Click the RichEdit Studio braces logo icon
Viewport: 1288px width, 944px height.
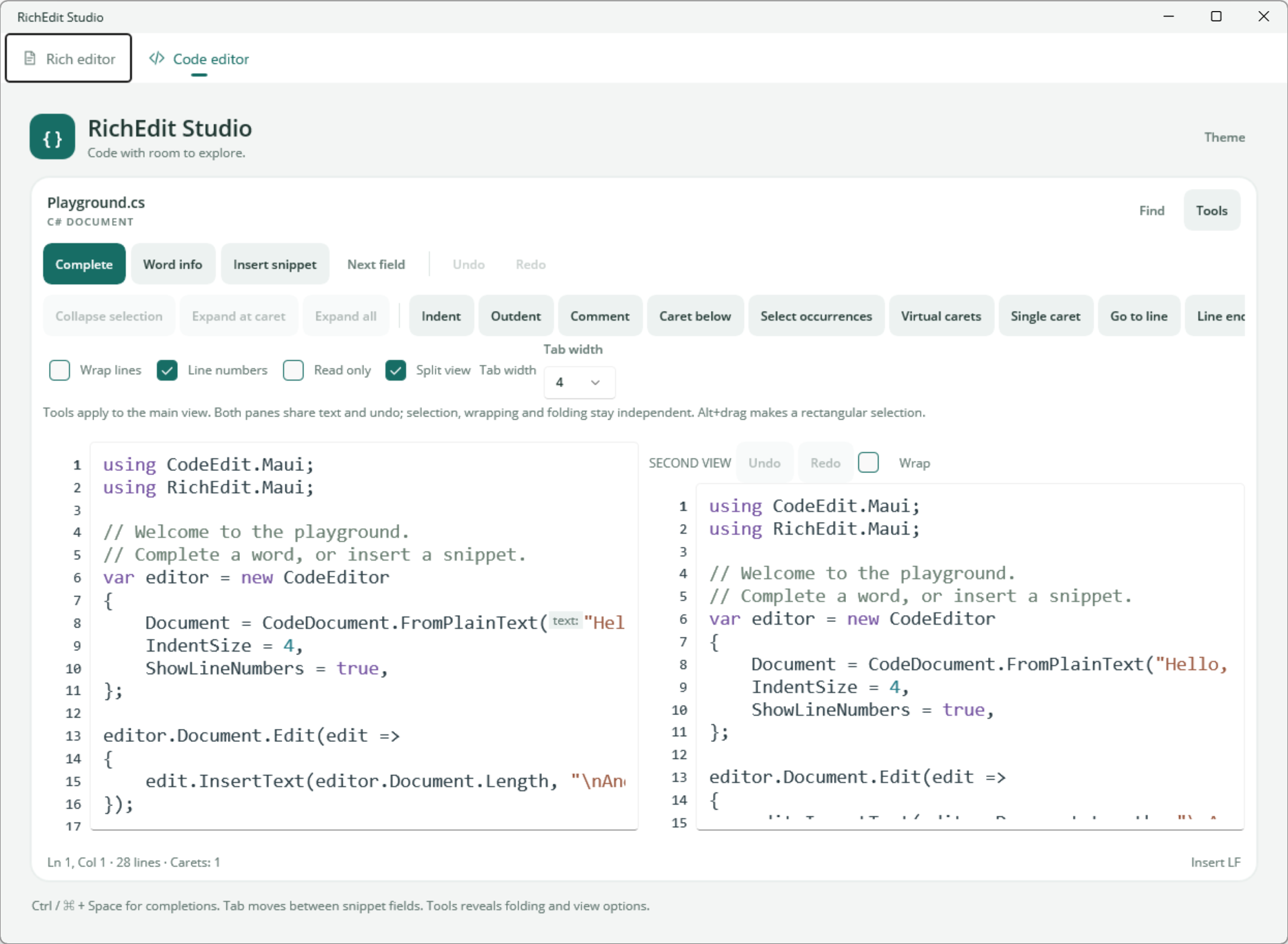point(52,137)
